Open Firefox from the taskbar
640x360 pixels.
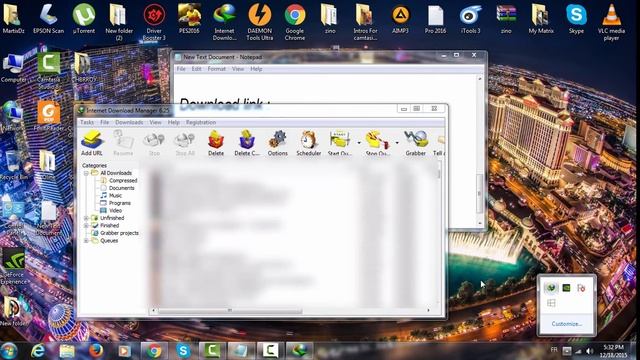coord(96,351)
